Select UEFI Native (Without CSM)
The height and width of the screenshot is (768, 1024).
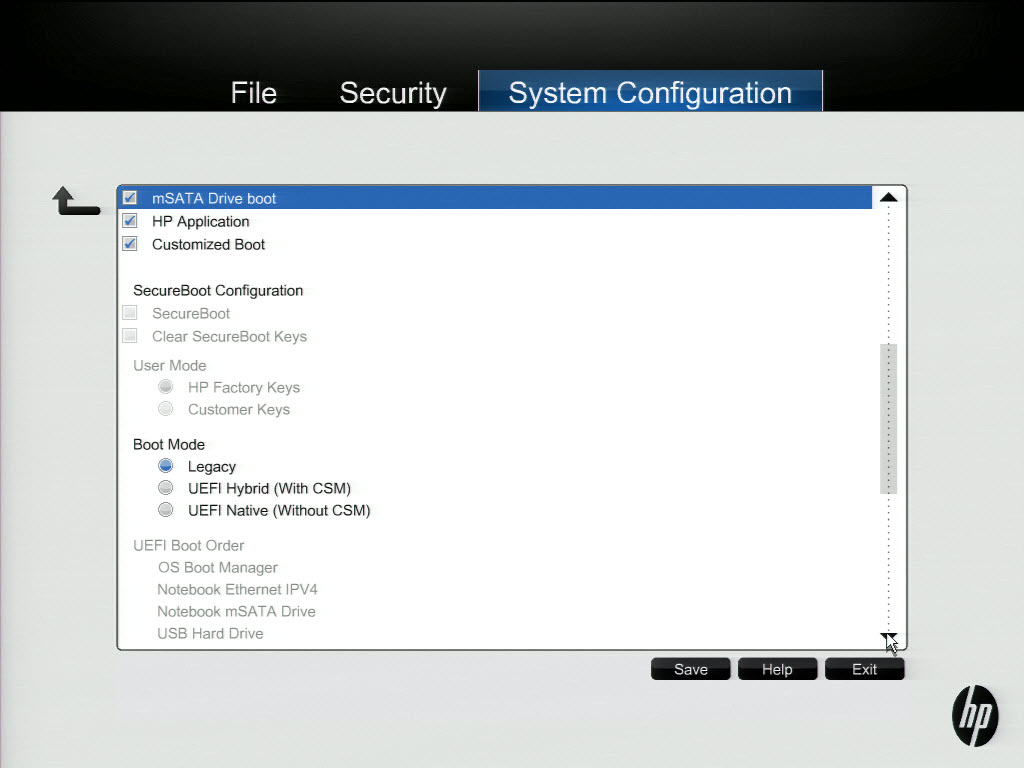coord(166,510)
